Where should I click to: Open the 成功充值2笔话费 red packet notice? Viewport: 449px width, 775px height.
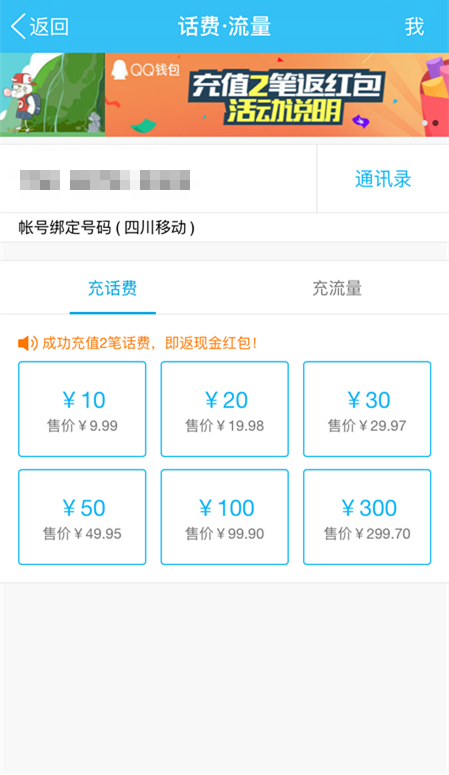click(149, 343)
